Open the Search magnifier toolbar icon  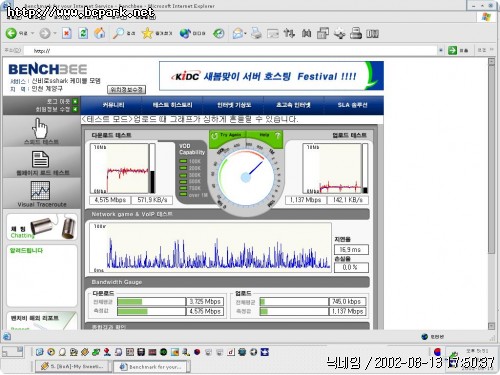(x=118, y=33)
